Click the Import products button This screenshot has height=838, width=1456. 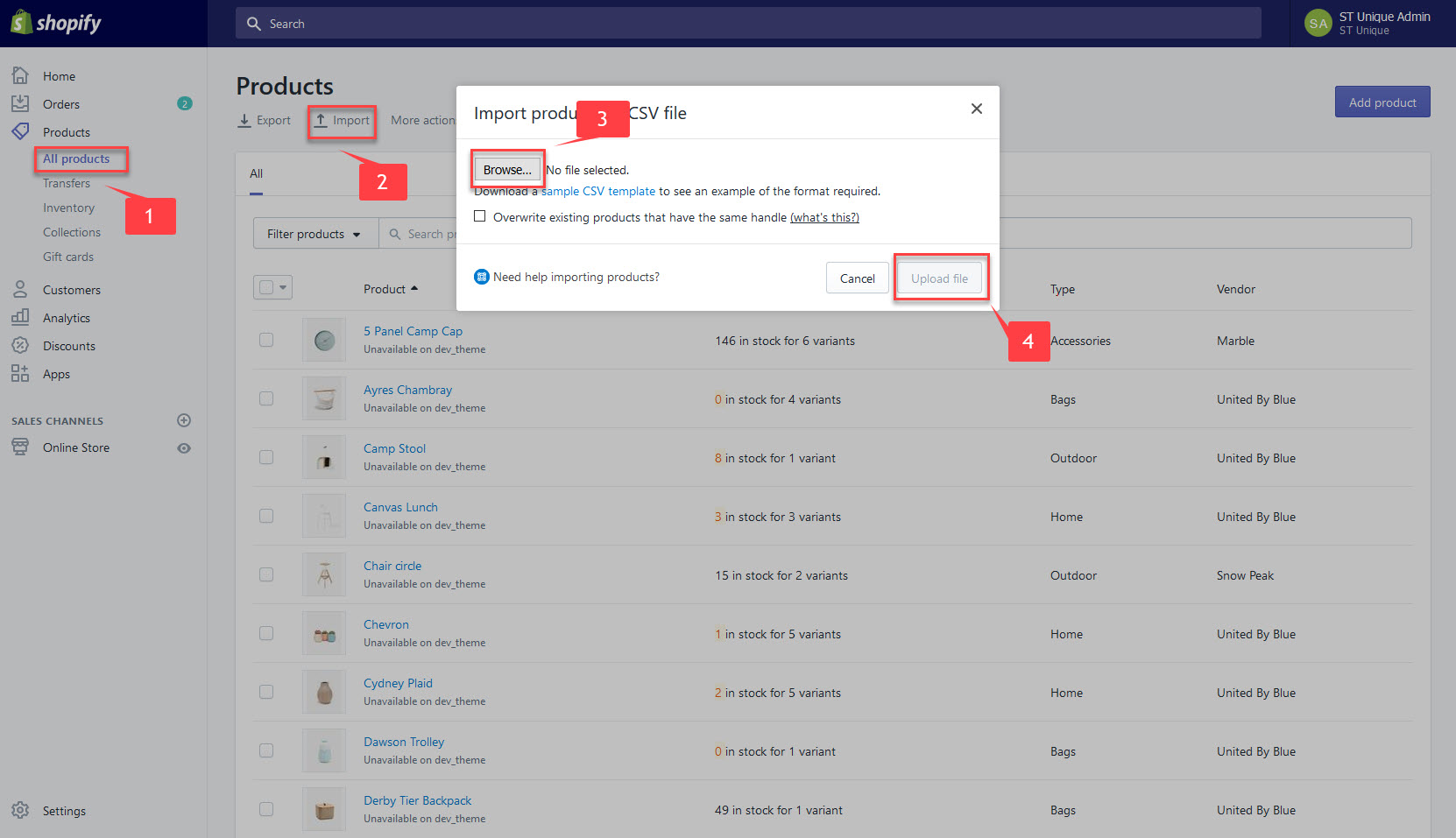pyautogui.click(x=343, y=121)
